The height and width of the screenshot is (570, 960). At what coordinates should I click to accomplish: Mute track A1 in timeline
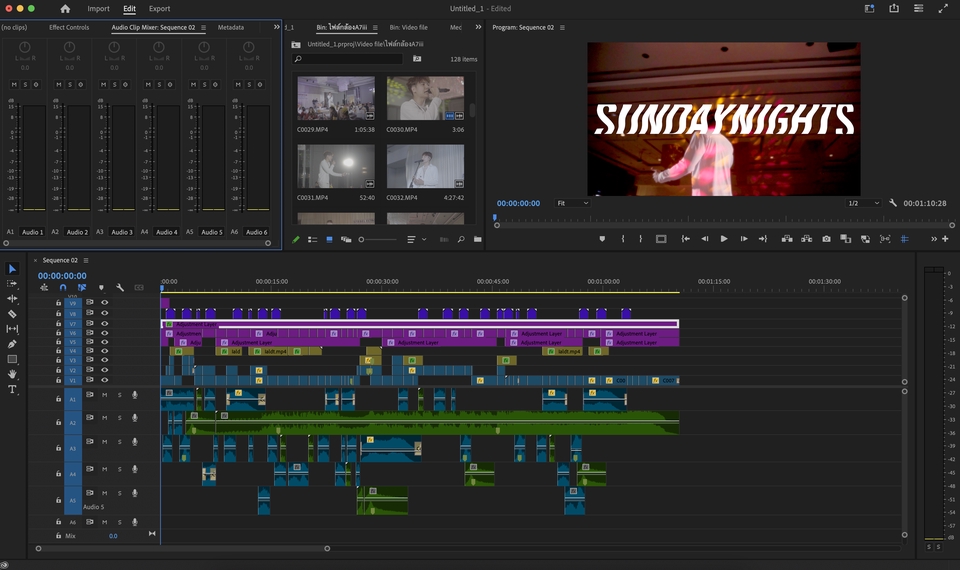(104, 395)
